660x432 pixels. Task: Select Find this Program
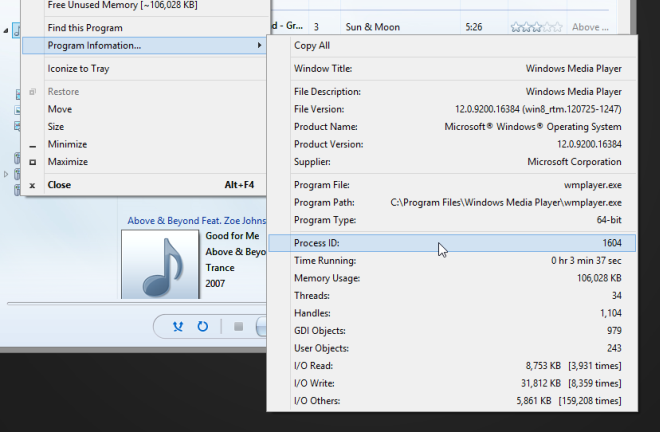(x=144, y=28)
